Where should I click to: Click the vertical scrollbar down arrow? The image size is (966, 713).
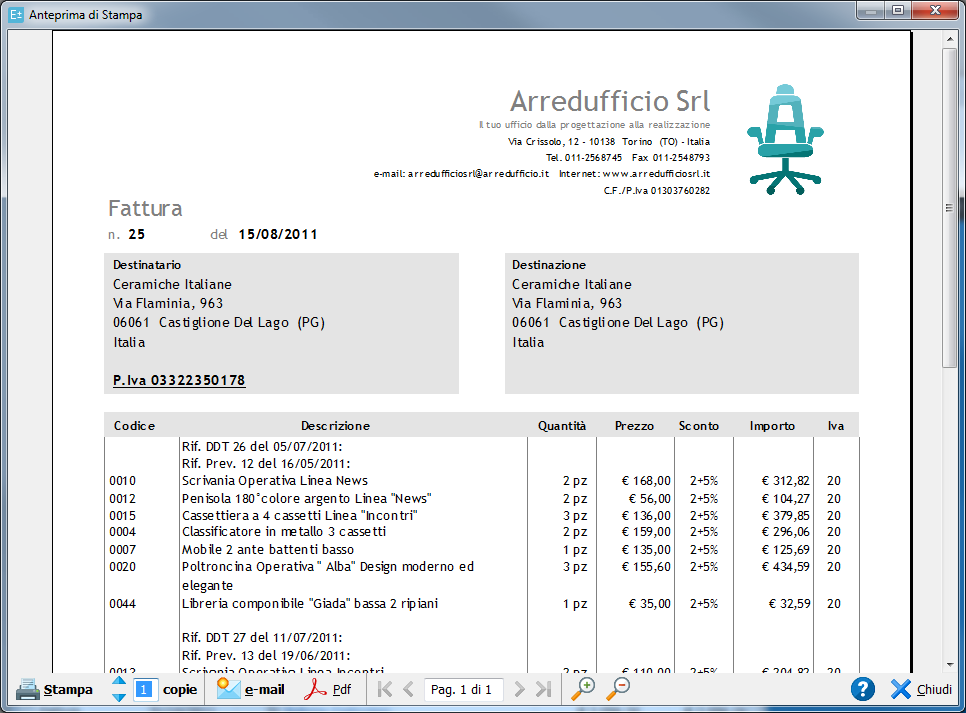coord(950,662)
